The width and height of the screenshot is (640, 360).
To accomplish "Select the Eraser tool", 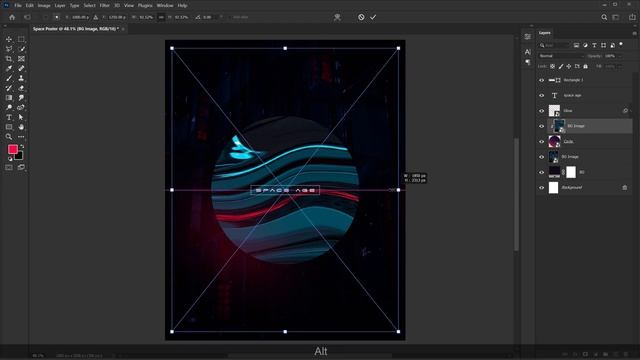I will pyautogui.click(x=21, y=88).
